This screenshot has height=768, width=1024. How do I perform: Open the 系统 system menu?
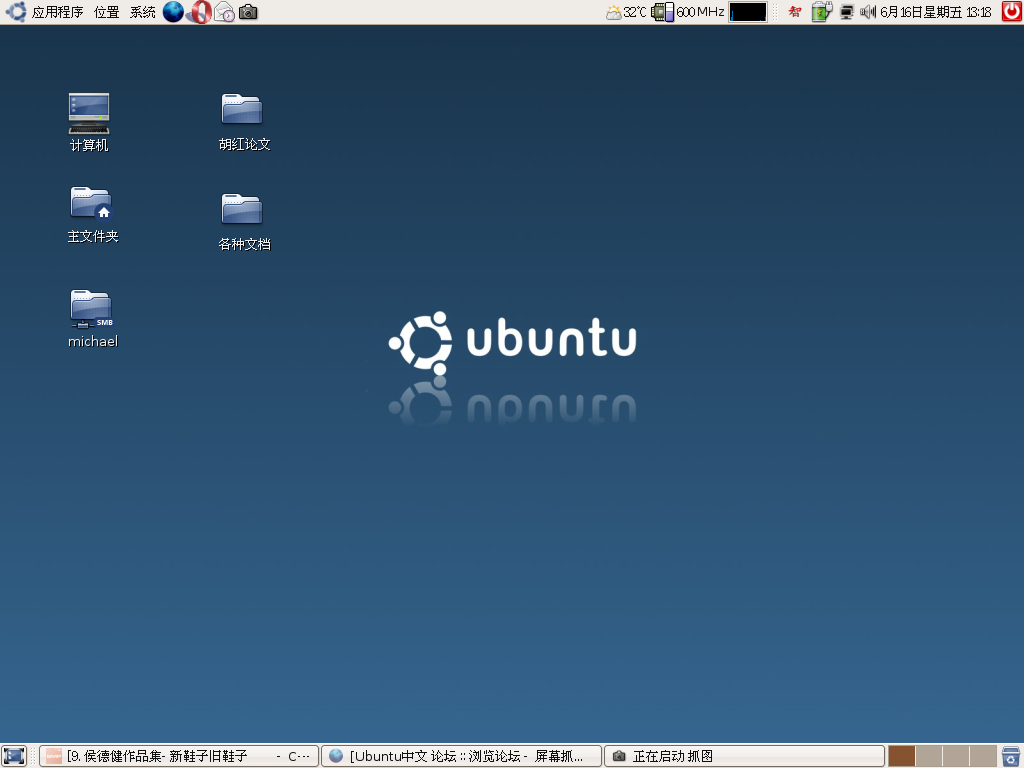tap(142, 12)
